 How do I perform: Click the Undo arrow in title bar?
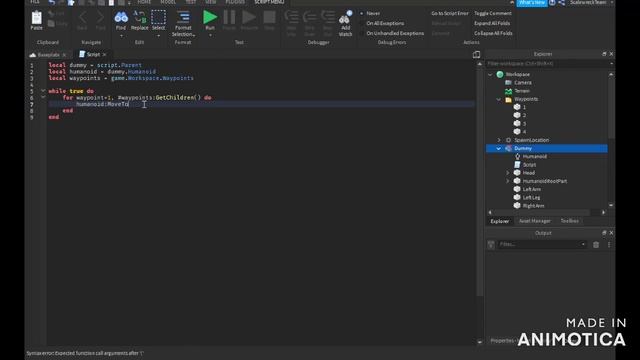52,2
